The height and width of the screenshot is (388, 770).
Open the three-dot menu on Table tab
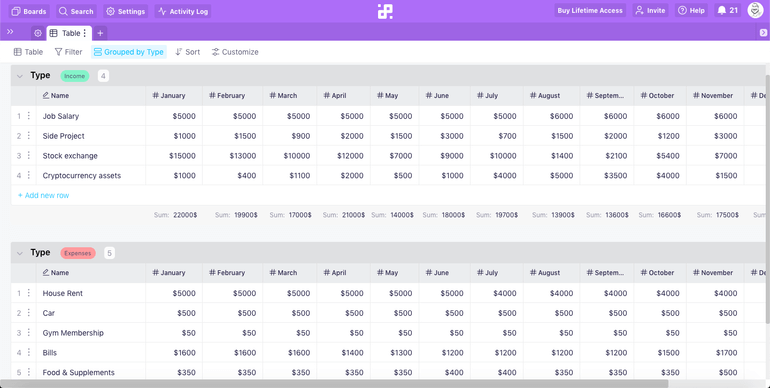(x=84, y=33)
